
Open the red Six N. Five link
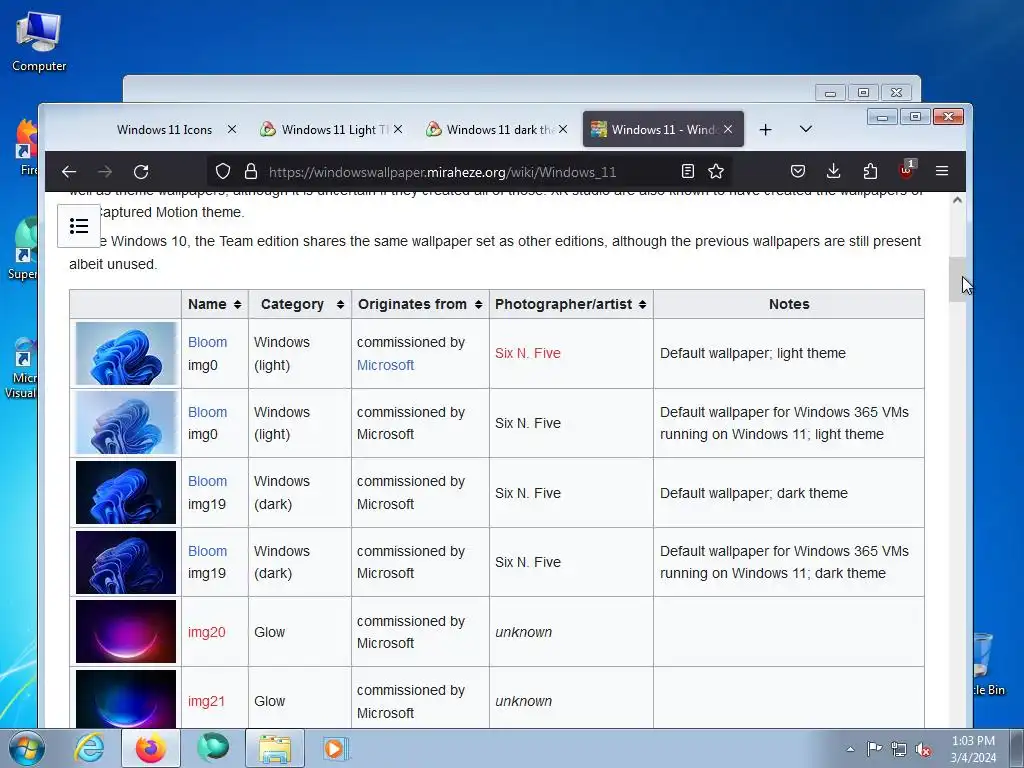pyautogui.click(x=528, y=353)
